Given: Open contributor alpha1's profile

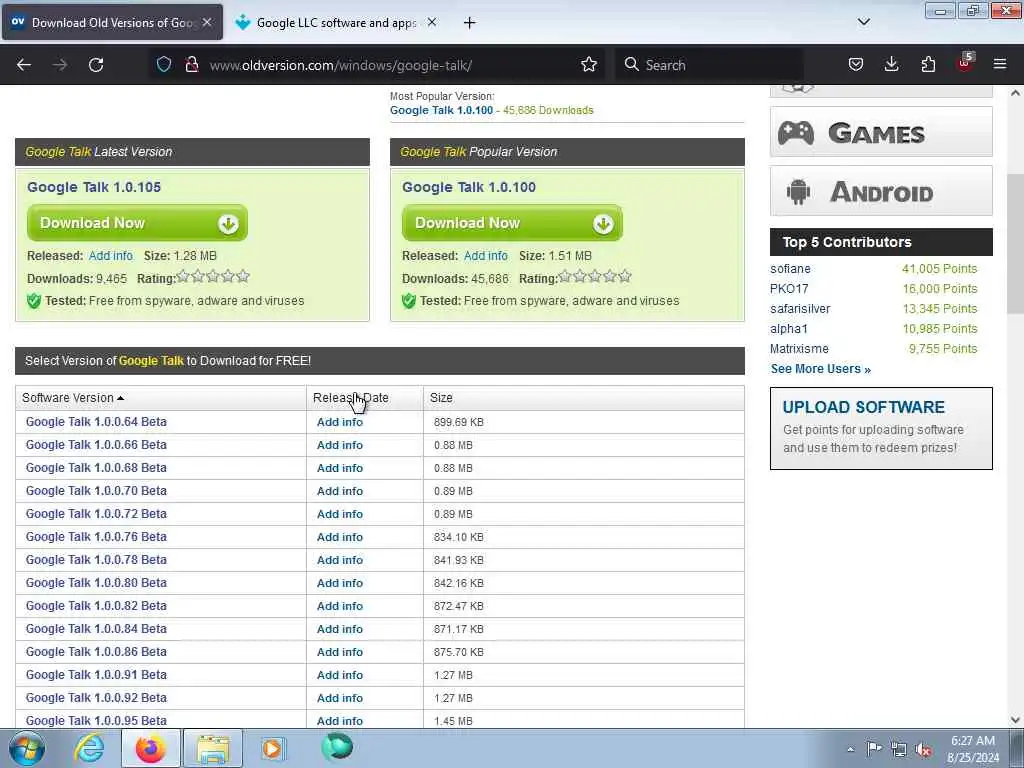Looking at the screenshot, I should [789, 329].
